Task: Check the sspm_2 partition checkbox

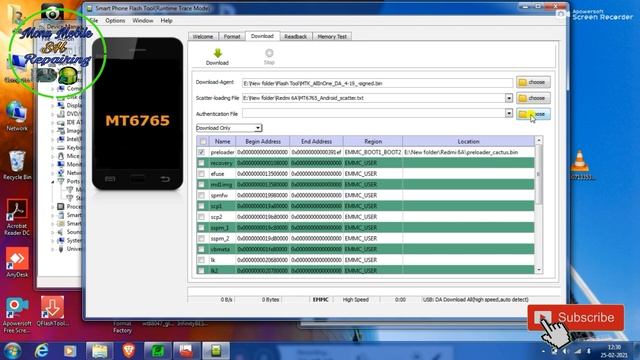Action: tap(201, 238)
